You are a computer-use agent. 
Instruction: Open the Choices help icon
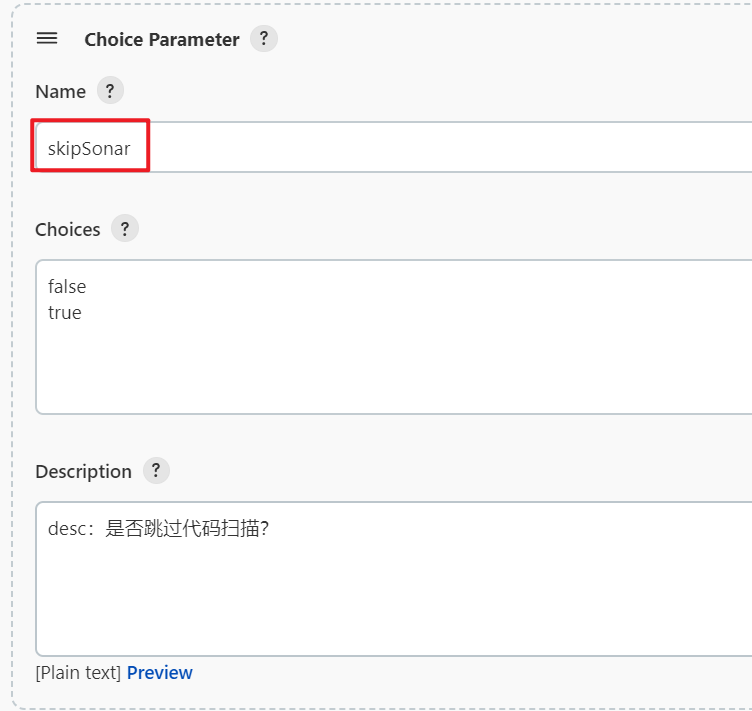[x=125, y=228]
